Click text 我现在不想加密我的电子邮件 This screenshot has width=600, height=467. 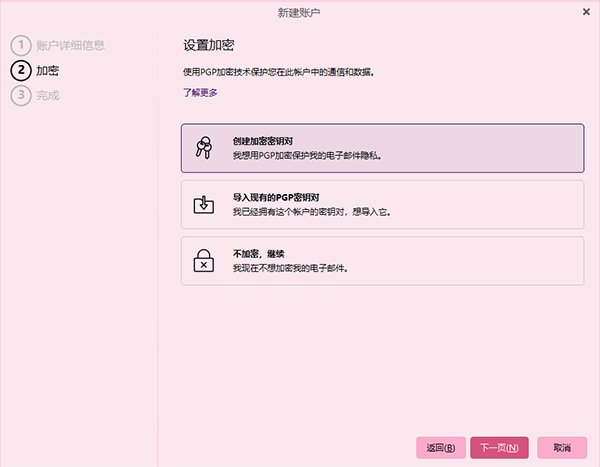pyautogui.click(x=290, y=268)
